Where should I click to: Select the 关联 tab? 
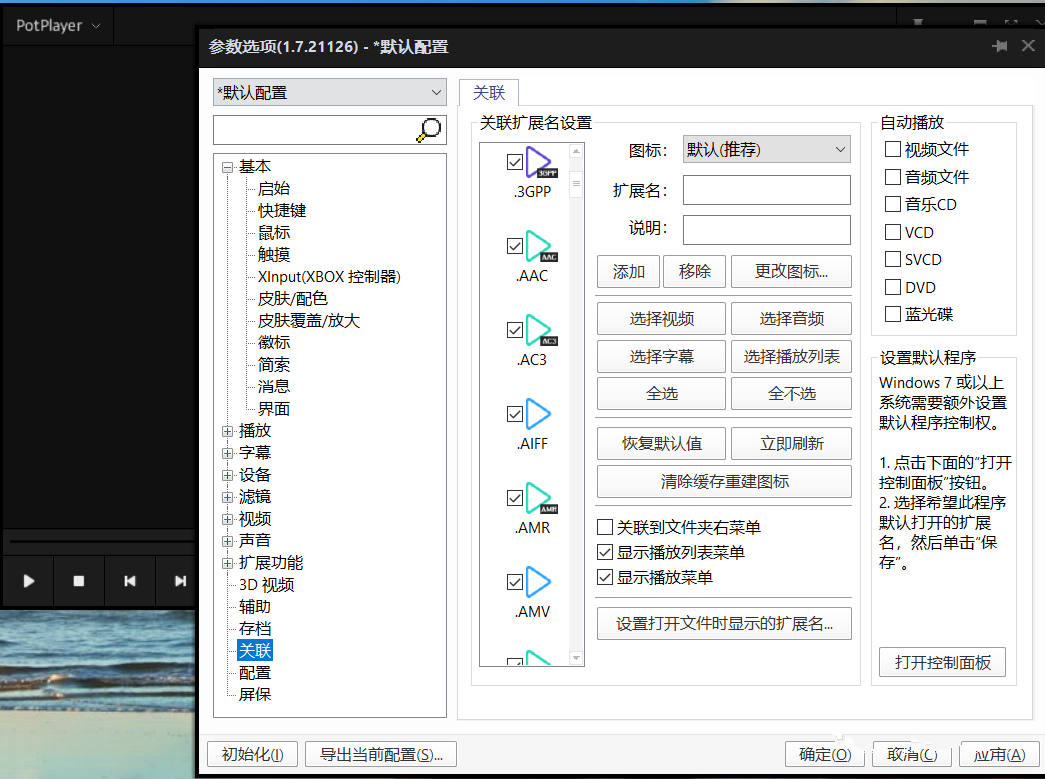pyautogui.click(x=489, y=93)
